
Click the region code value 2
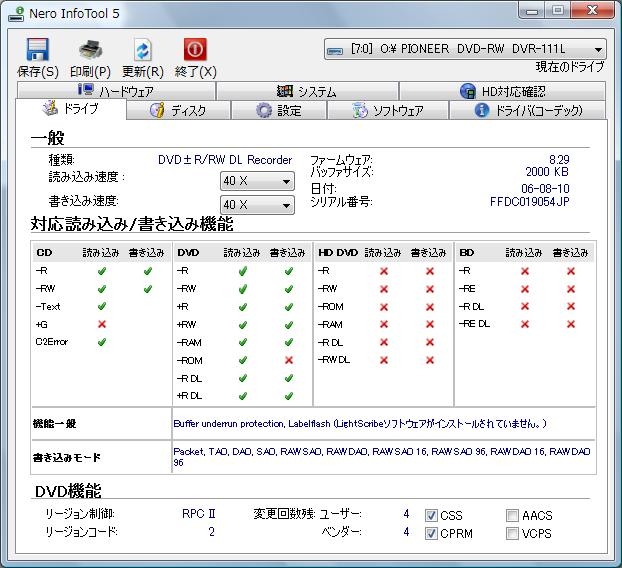pyautogui.click(x=211, y=532)
